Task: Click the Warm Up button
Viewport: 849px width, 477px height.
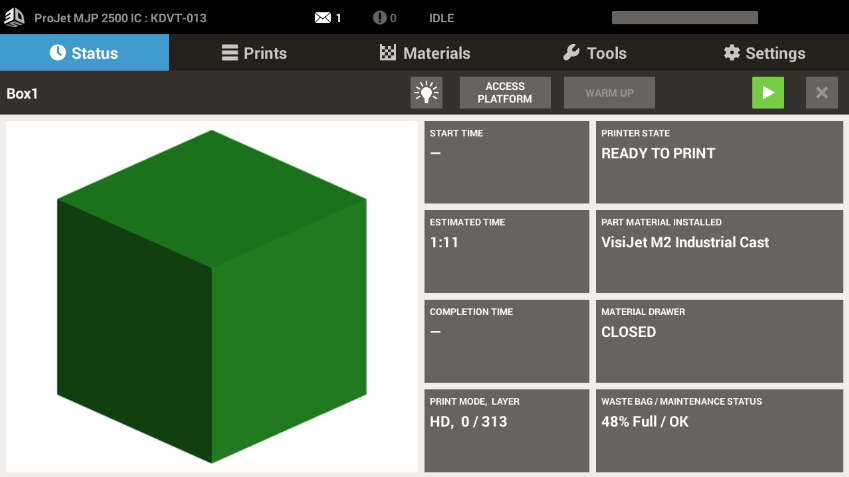Action: (609, 93)
